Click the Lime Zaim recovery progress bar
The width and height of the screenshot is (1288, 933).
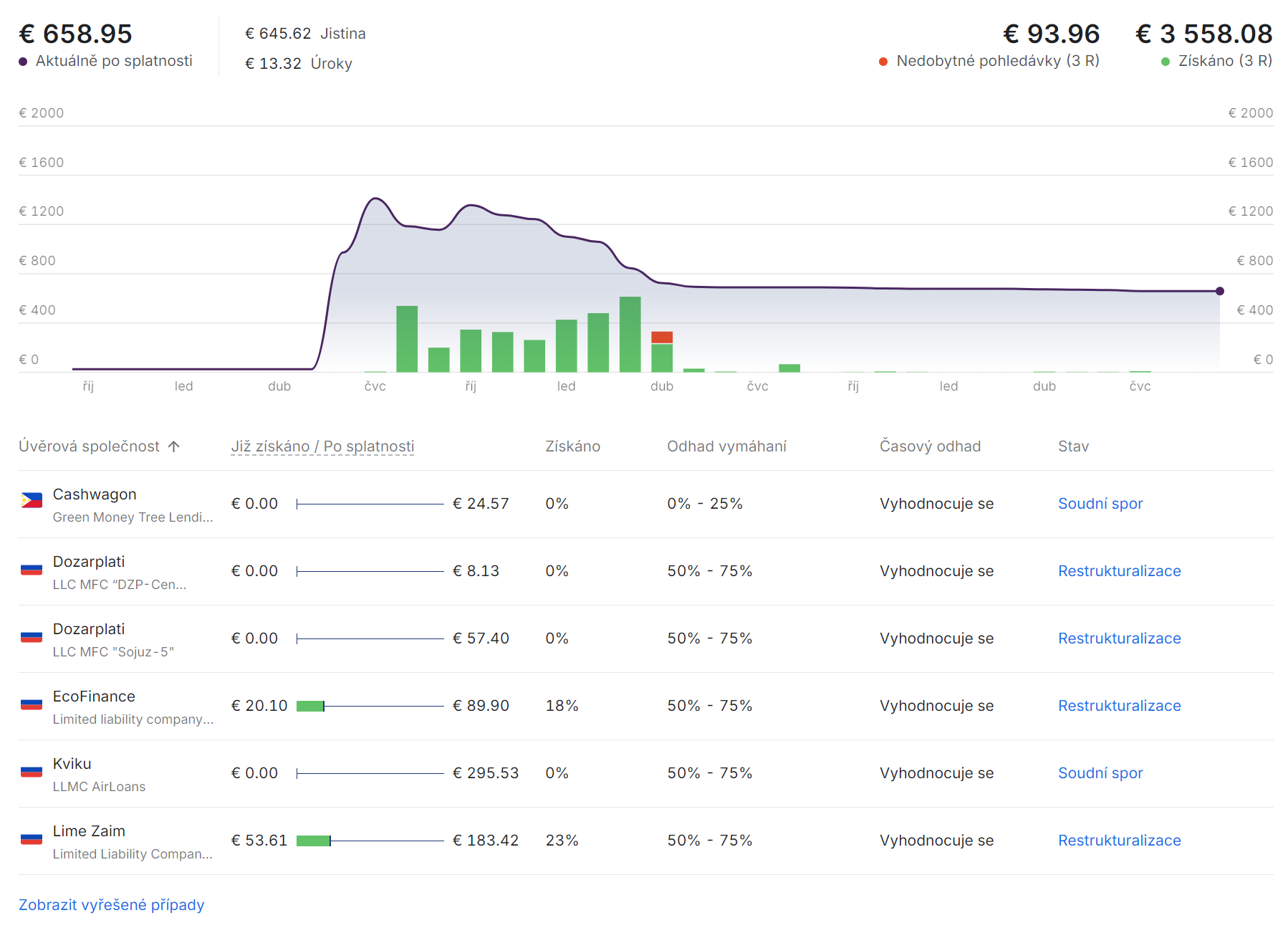coord(370,841)
